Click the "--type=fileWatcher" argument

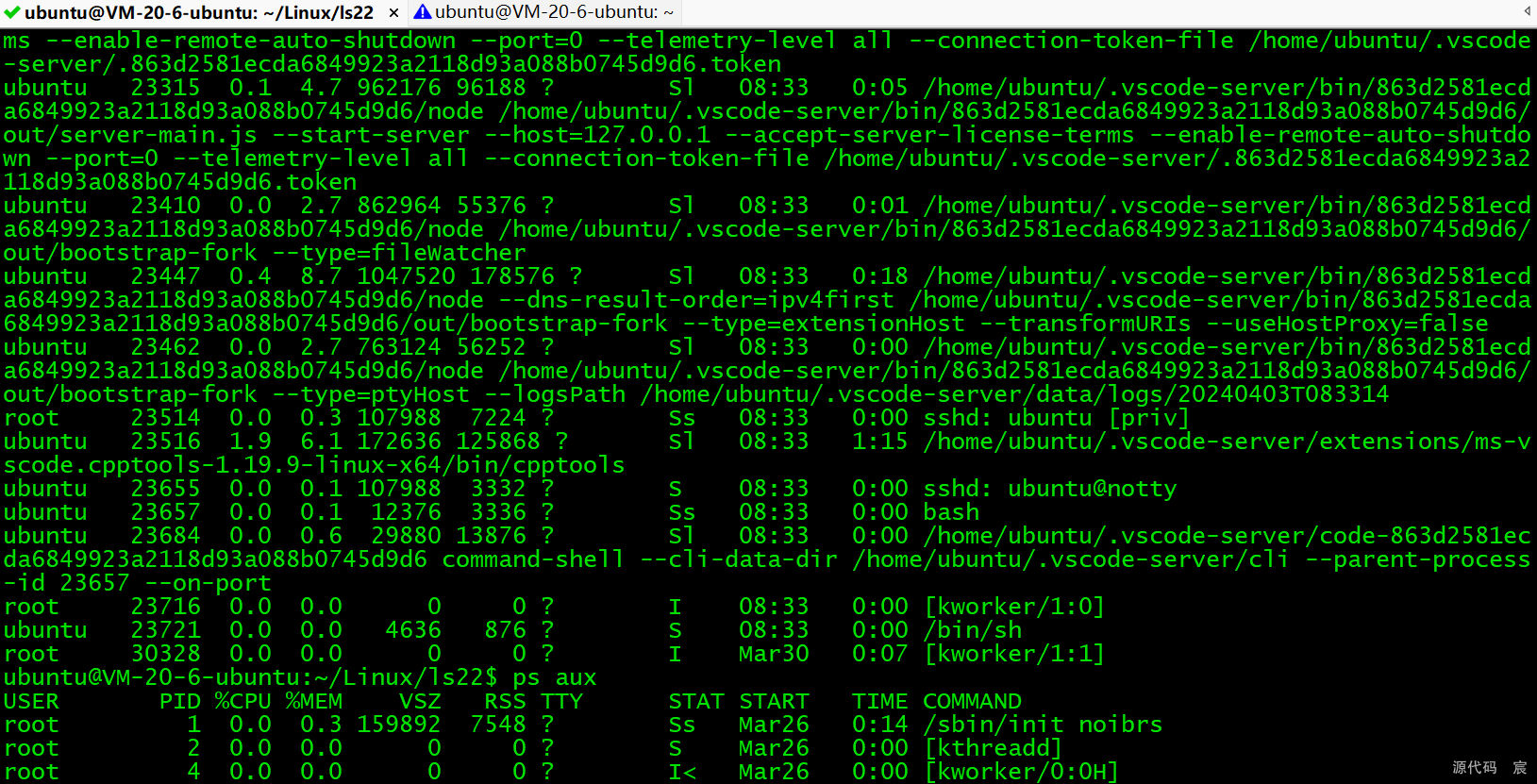click(399, 253)
